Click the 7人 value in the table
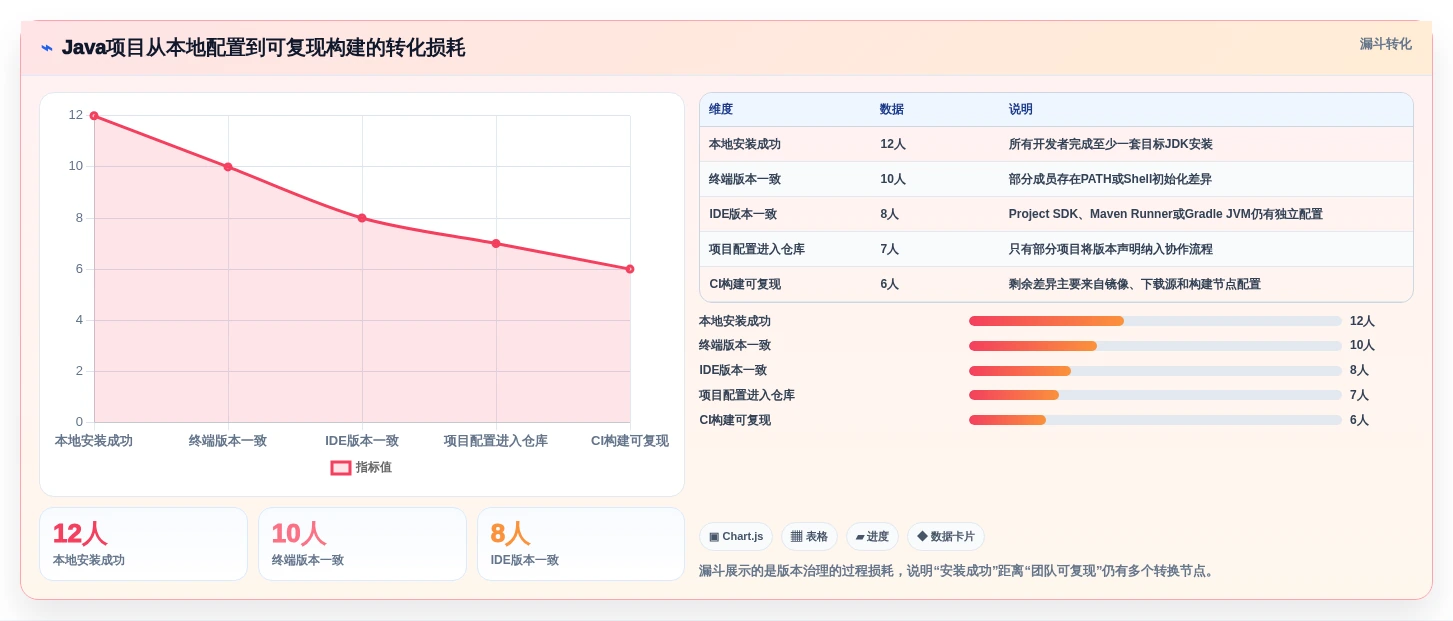1453x621 pixels. pyautogui.click(x=889, y=249)
